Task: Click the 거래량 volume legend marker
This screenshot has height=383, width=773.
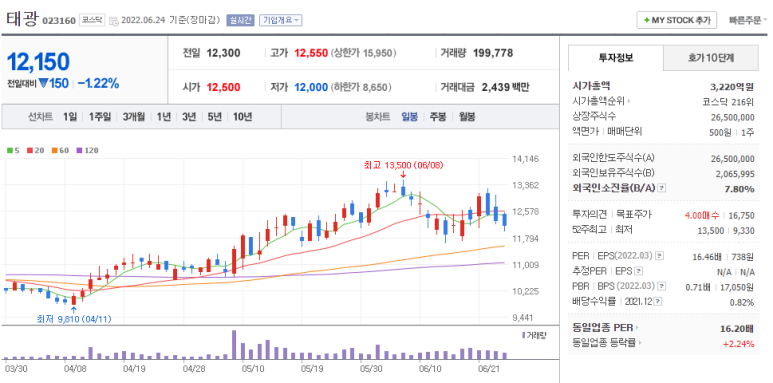Action: [534, 335]
